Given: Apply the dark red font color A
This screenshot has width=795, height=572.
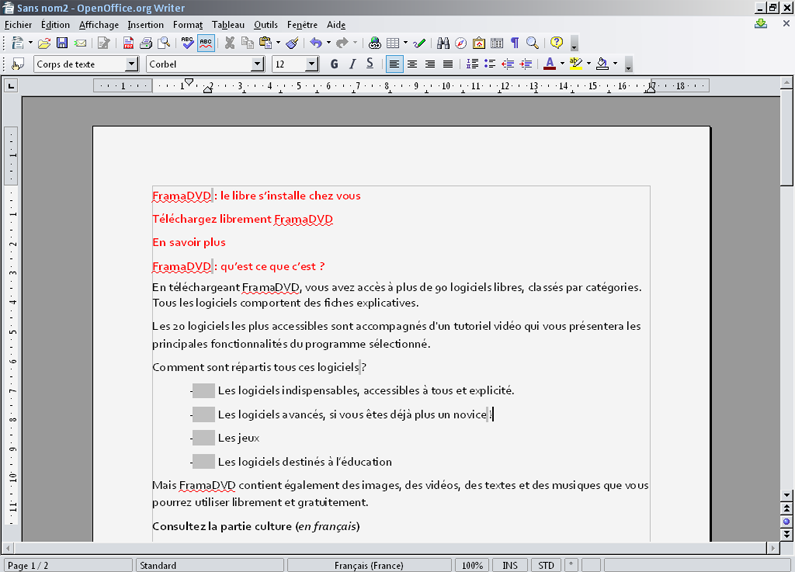Looking at the screenshot, I should 550,64.
